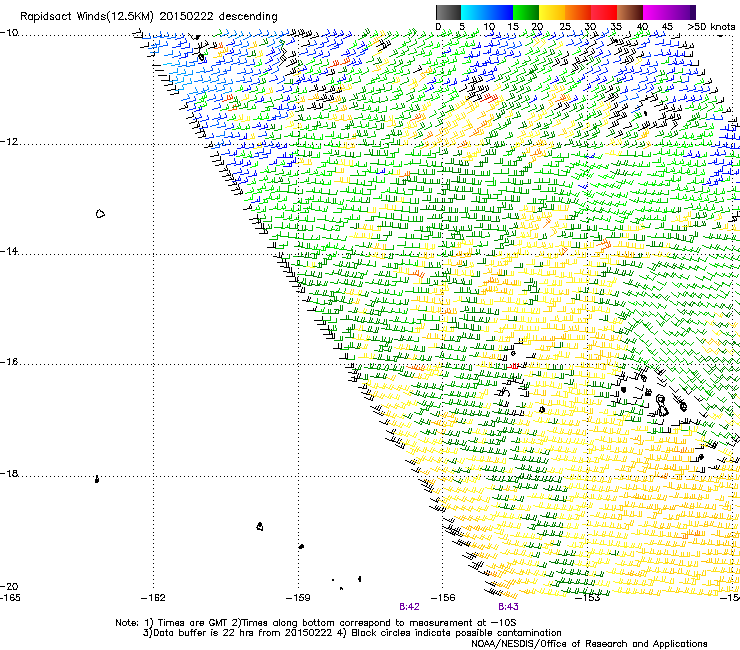Click the -12 latitude axis label
This screenshot has height=650, width=740.
[x=9, y=142]
